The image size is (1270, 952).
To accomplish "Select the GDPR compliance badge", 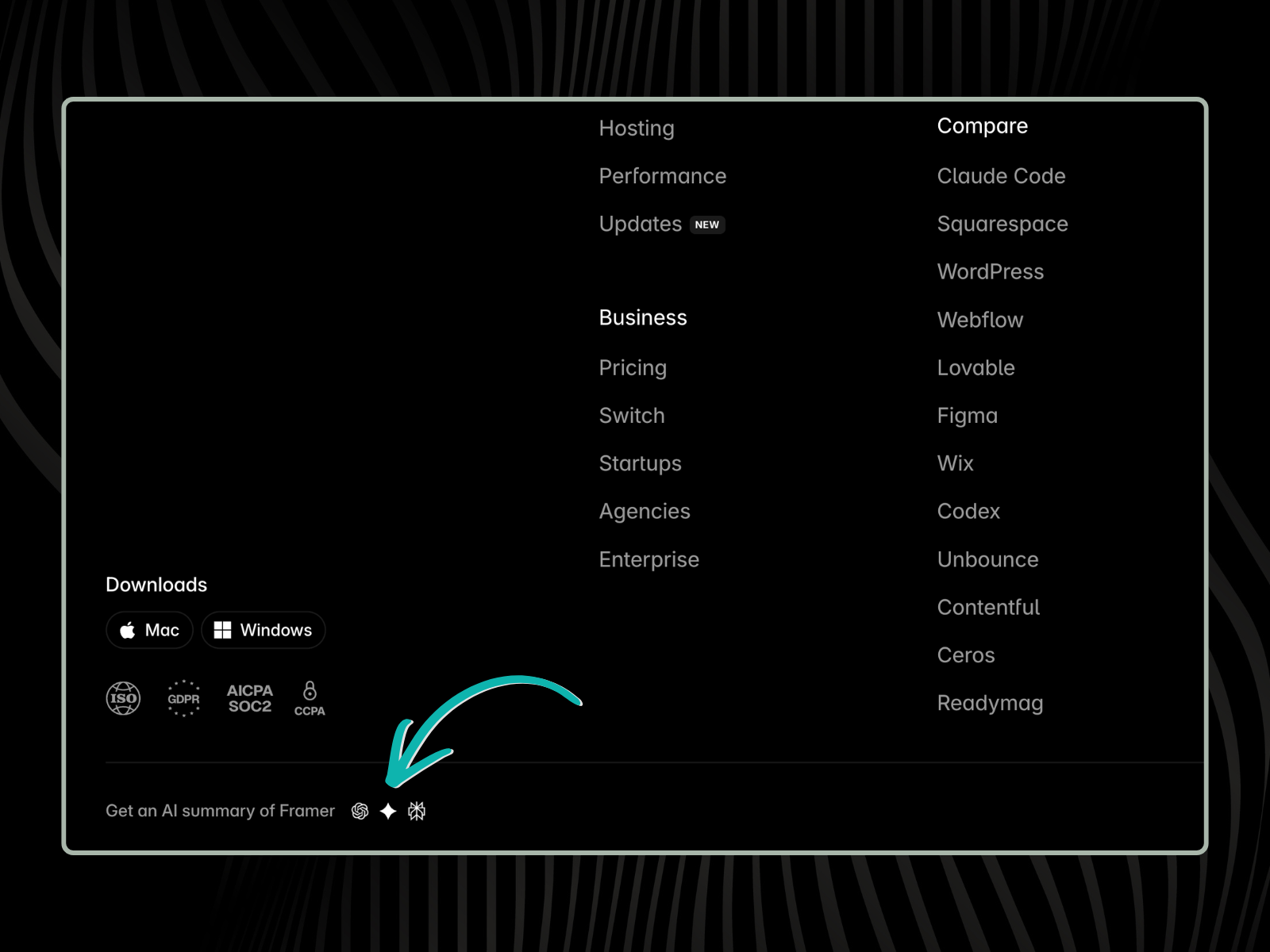I will point(184,698).
